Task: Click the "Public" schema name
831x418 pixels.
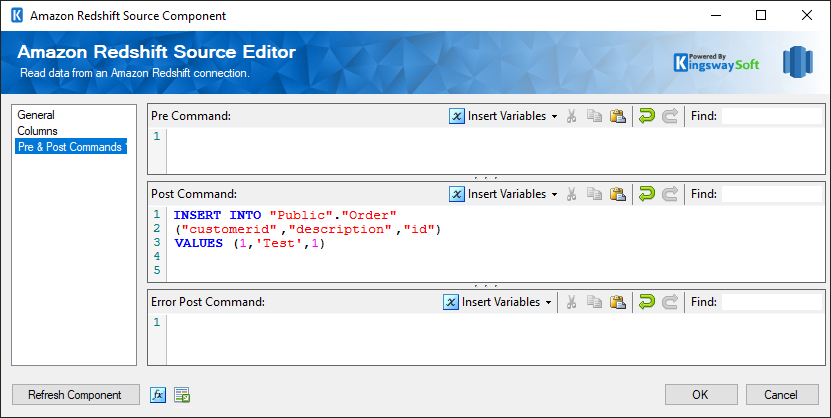Action: (x=301, y=216)
